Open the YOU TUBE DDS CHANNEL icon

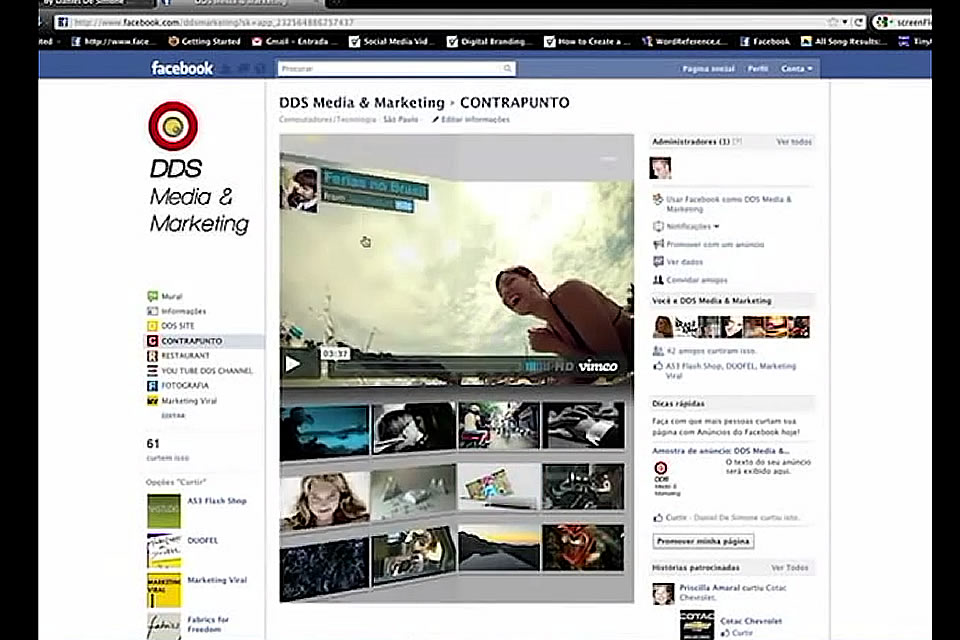tap(152, 371)
